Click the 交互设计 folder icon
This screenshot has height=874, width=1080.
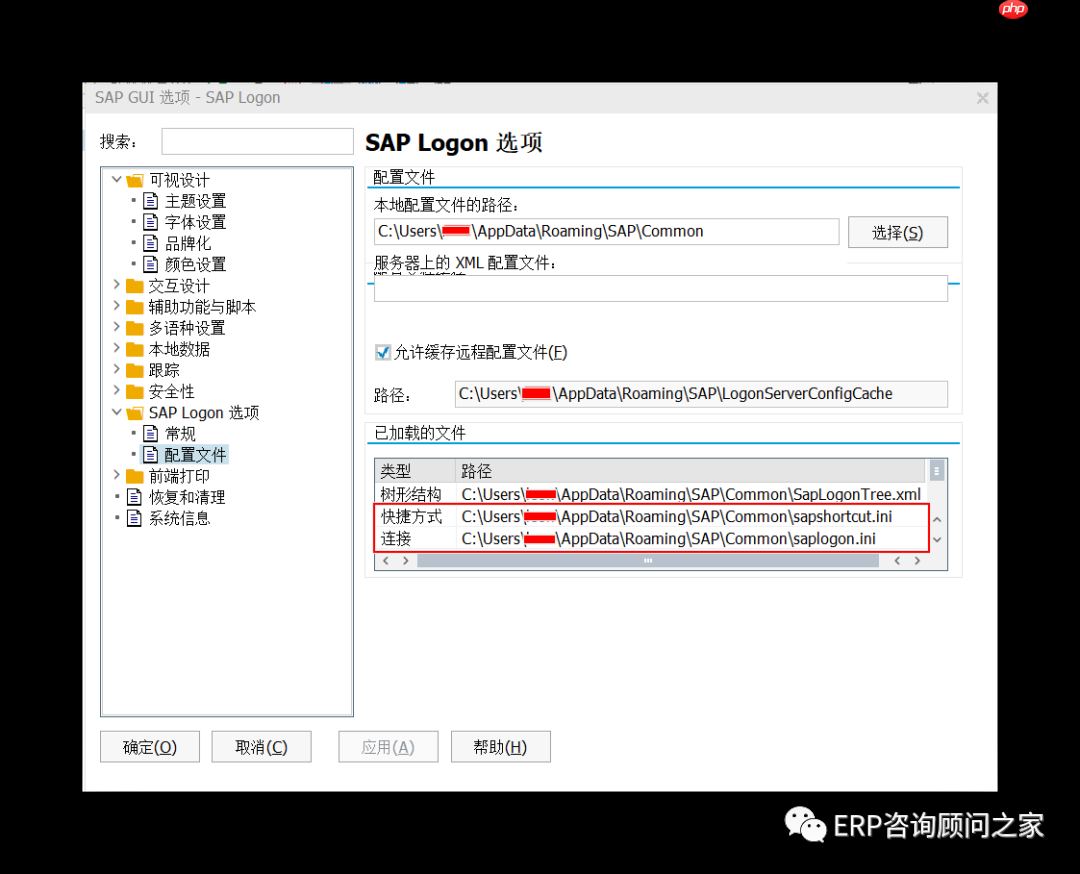134,286
